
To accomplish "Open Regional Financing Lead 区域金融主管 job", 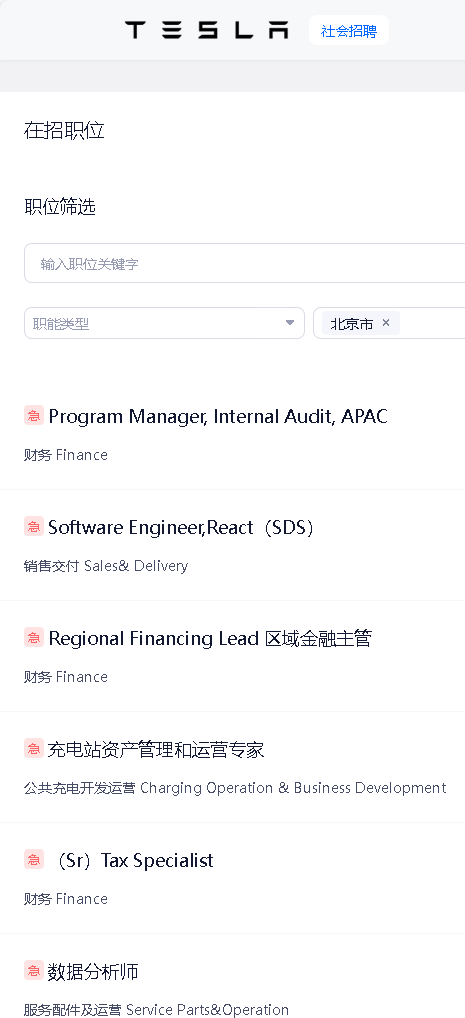I will tap(210, 638).
